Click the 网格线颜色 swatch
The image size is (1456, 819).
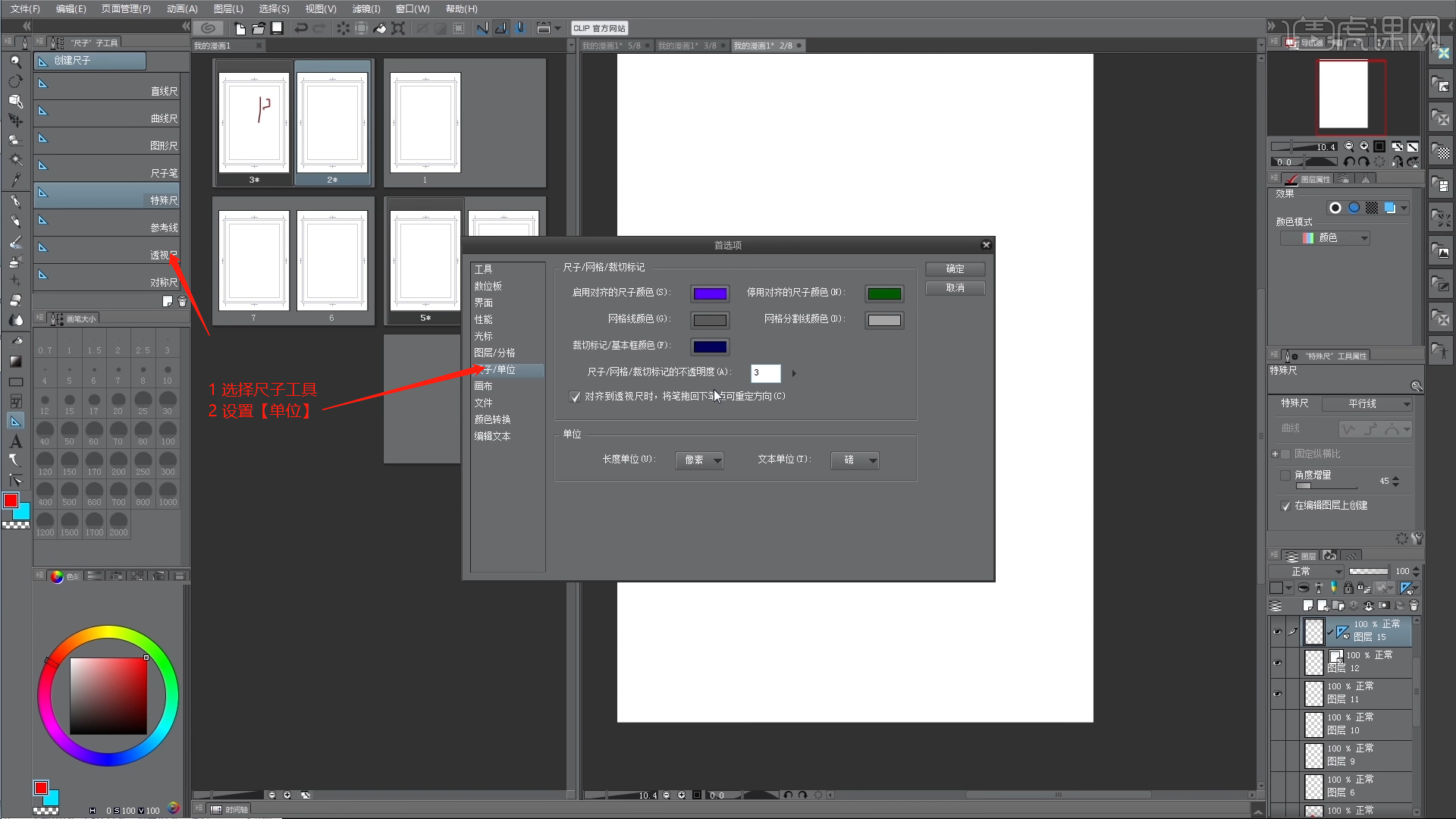click(710, 320)
